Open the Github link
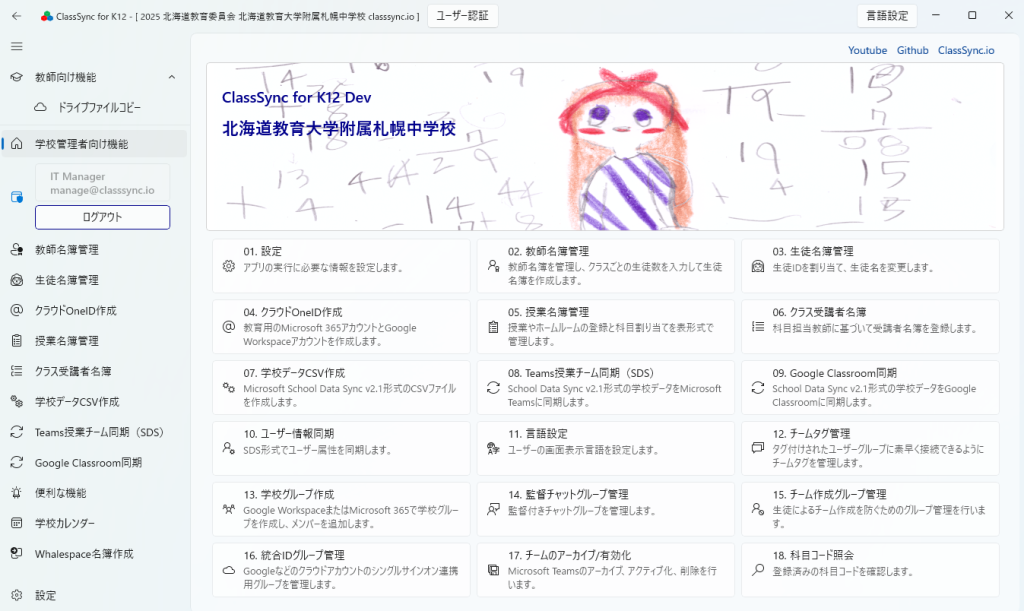 pyautogui.click(x=912, y=50)
